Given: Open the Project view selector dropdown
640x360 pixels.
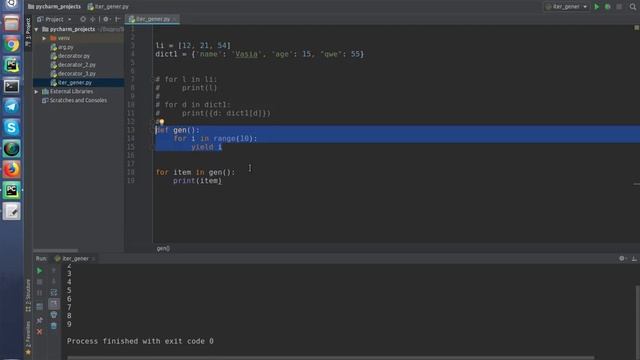Looking at the screenshot, I should (54, 19).
